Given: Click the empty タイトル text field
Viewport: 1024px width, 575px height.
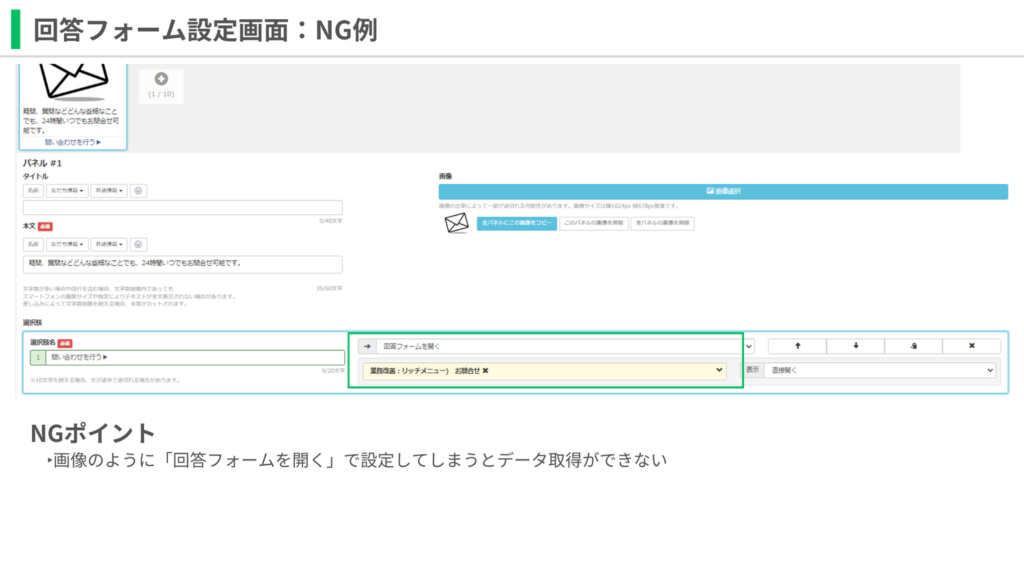Looking at the screenshot, I should pyautogui.click(x=182, y=208).
